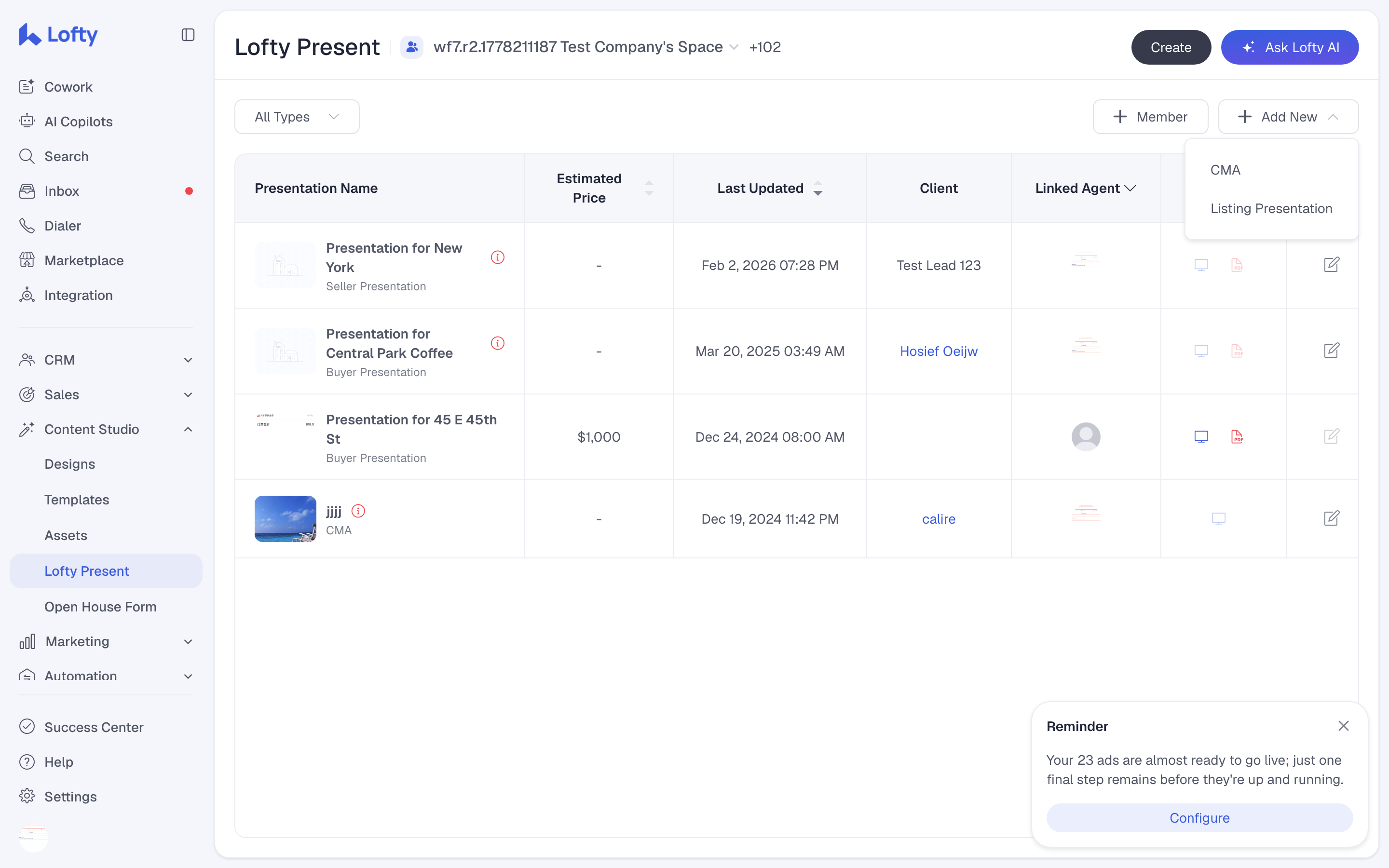Click the Configure button in Reminder

1199,817
